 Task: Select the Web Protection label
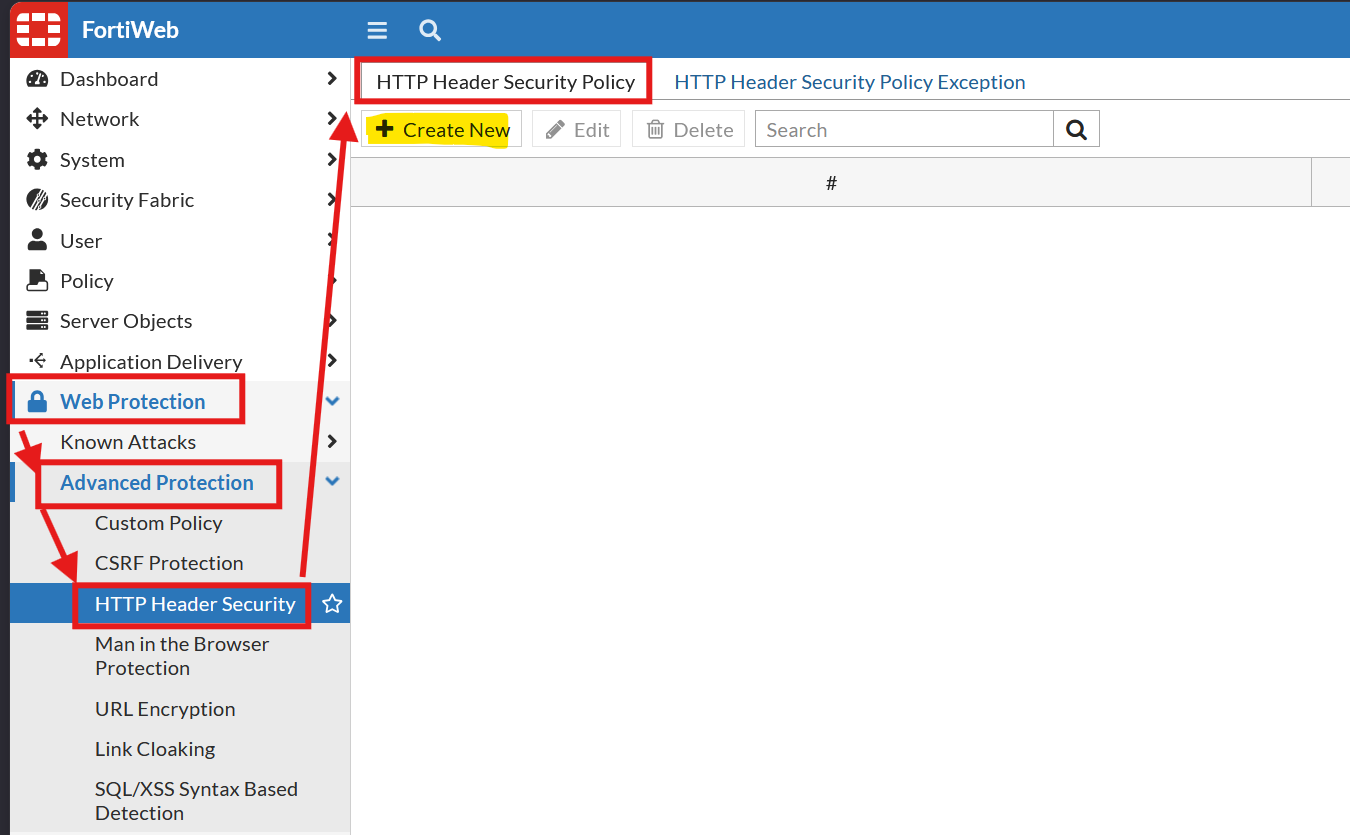[x=133, y=402]
